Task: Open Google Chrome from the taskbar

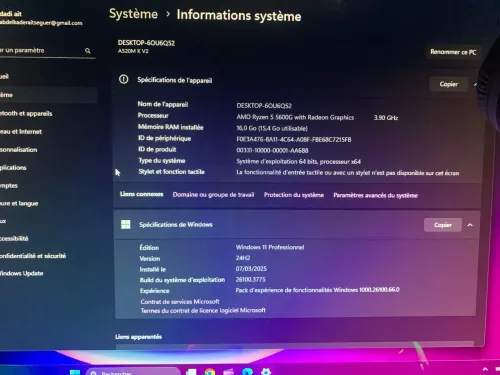Action: tap(210, 372)
